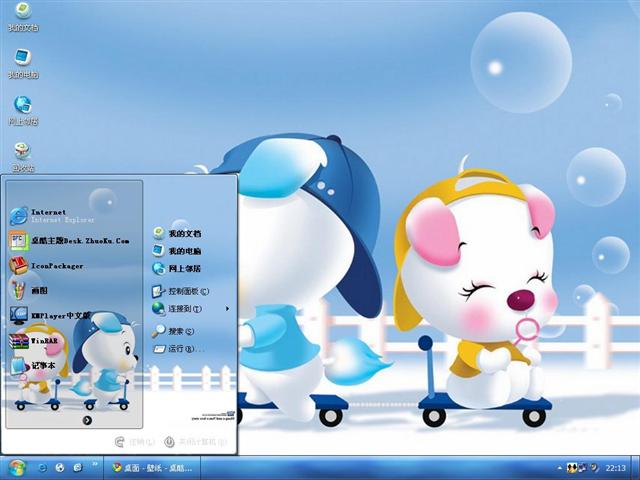The height and width of the screenshot is (480, 640).
Task: Click the 关闭计算机(U) shut down button
Action: (196, 442)
